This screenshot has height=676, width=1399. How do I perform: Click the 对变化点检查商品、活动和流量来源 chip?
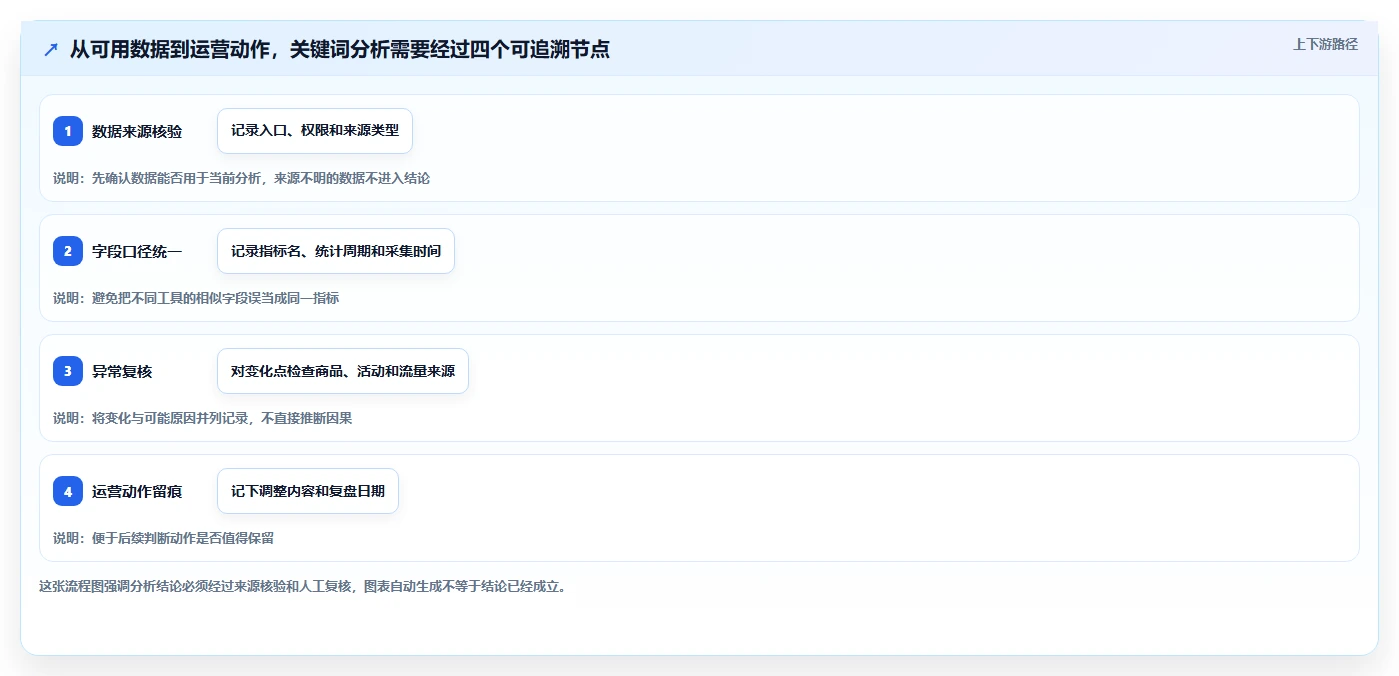[343, 371]
